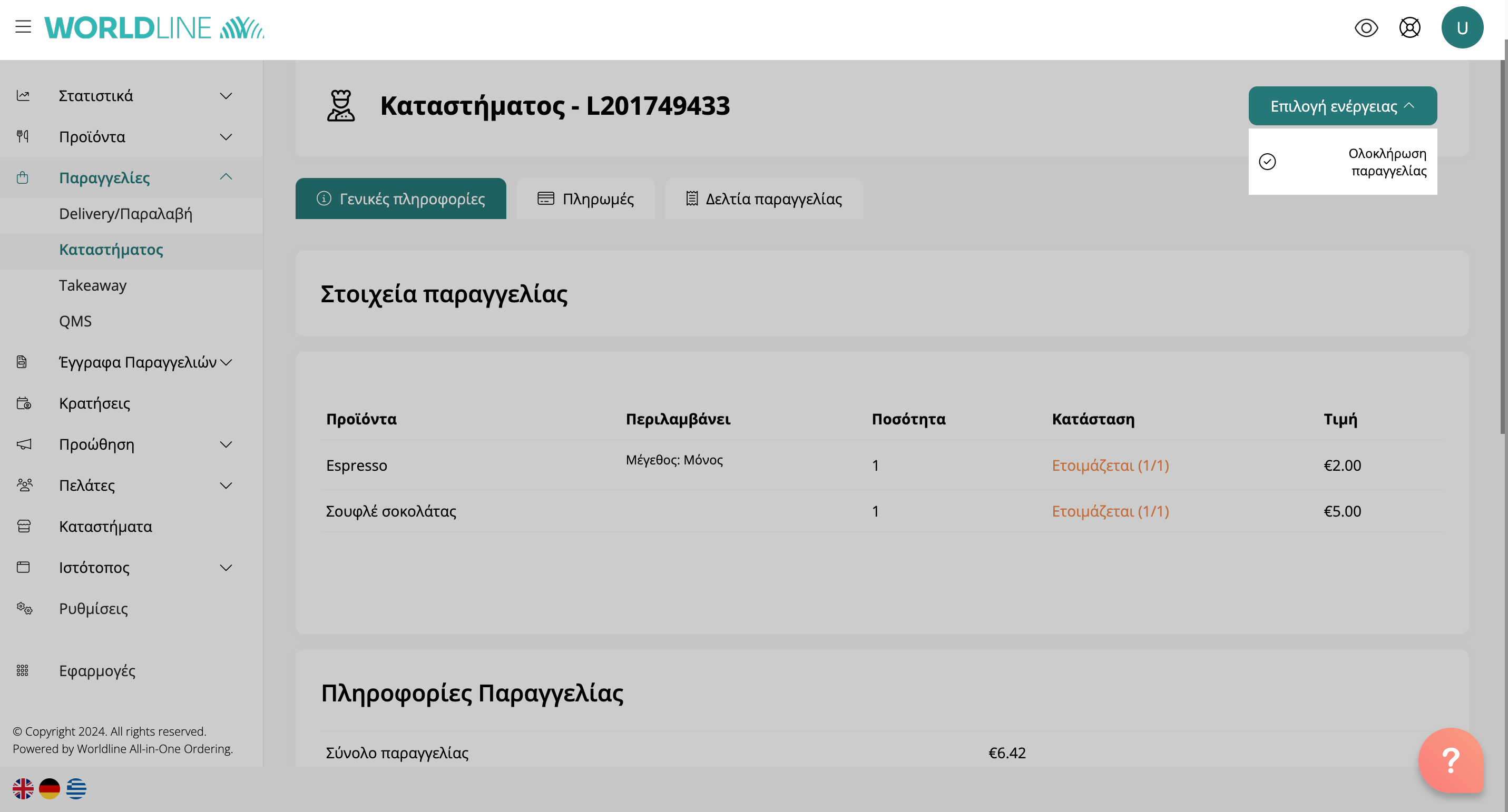Open the Takeaway orders page
Viewport: 1508px width, 812px height.
tap(93, 285)
